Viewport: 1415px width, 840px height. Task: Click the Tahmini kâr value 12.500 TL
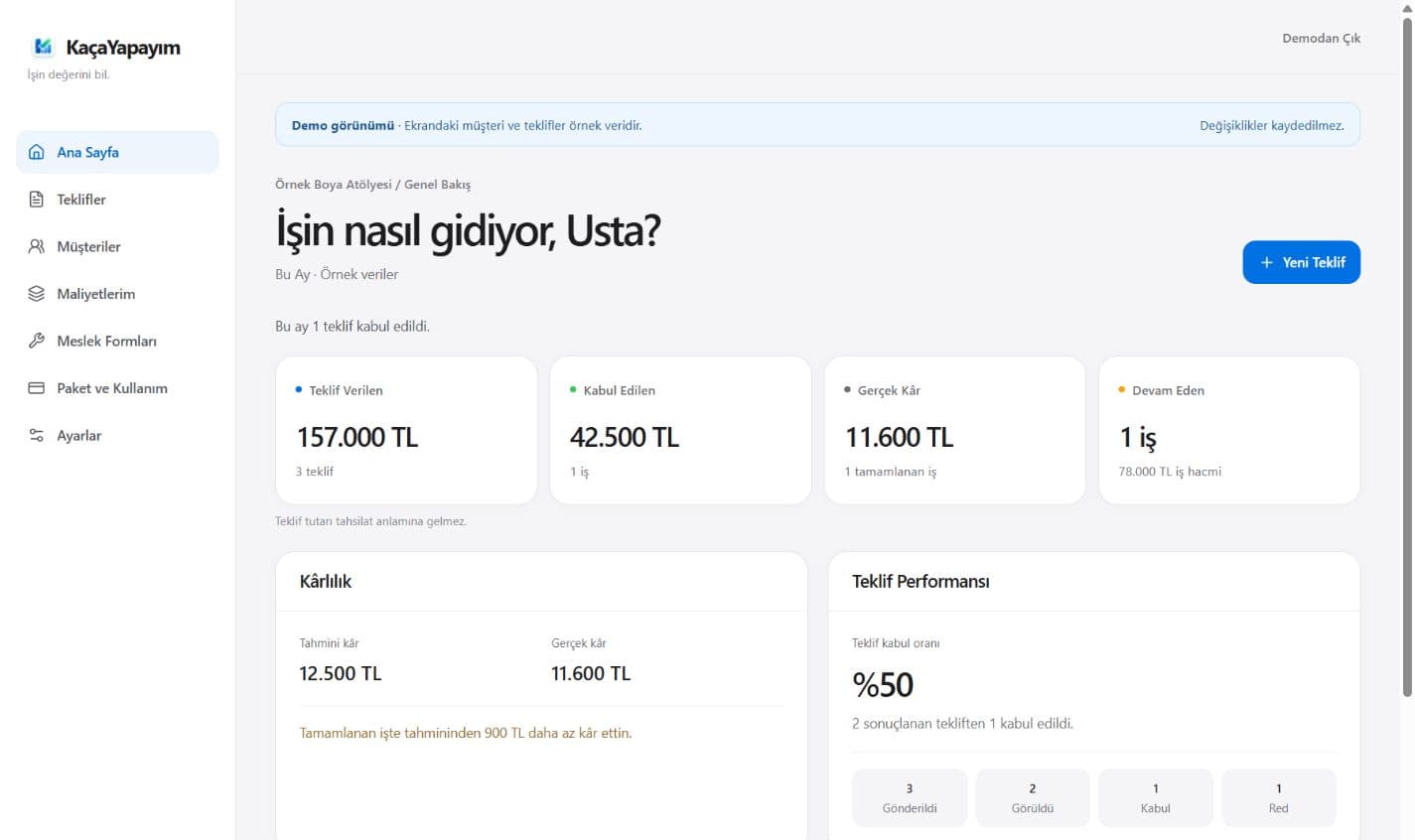(341, 673)
